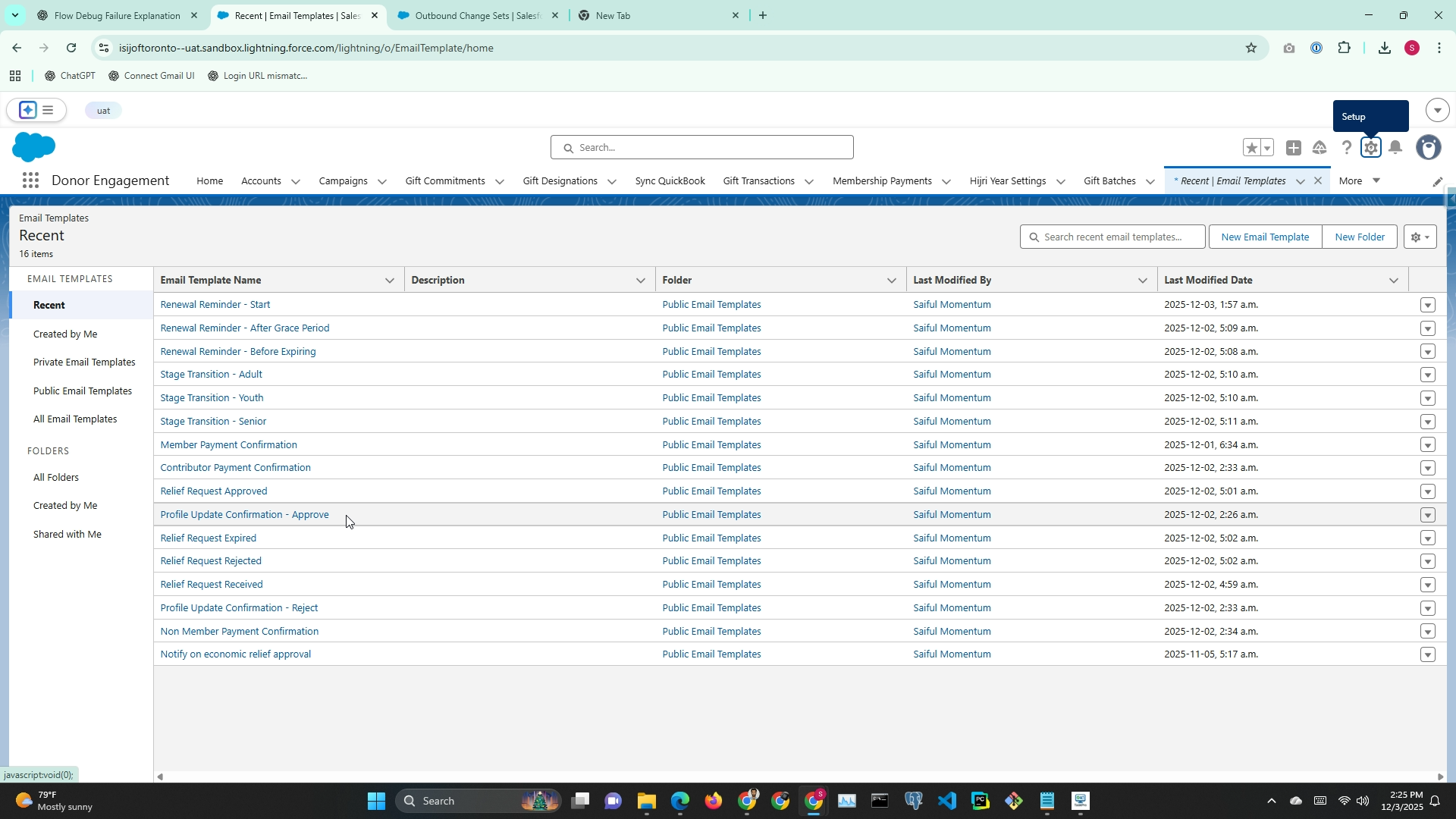This screenshot has height=819, width=1456.
Task: Click the New Email Template button
Action: (1264, 237)
